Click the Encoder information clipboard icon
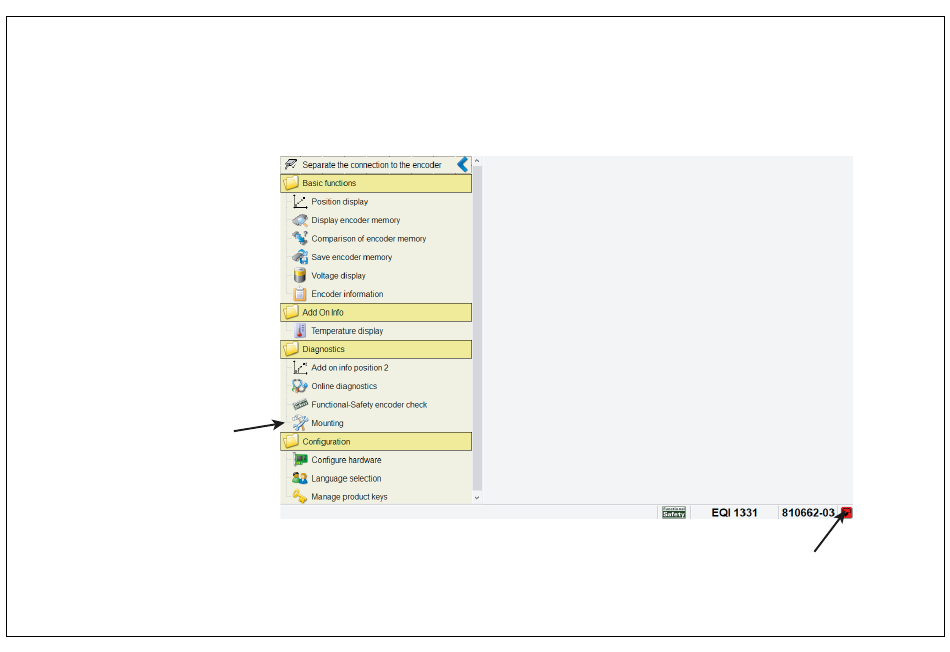Image resolution: width=950 pixels, height=652 pixels. click(x=299, y=294)
